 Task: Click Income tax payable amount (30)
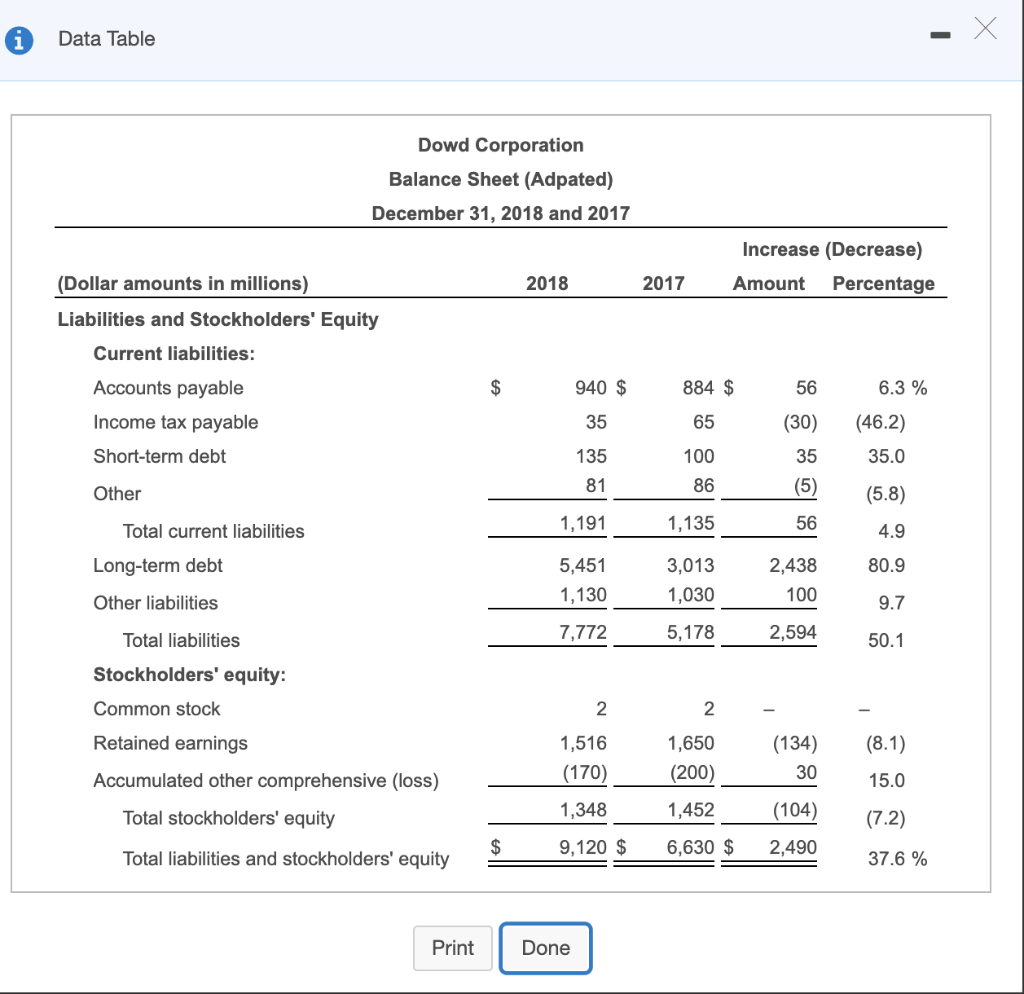pos(801,422)
